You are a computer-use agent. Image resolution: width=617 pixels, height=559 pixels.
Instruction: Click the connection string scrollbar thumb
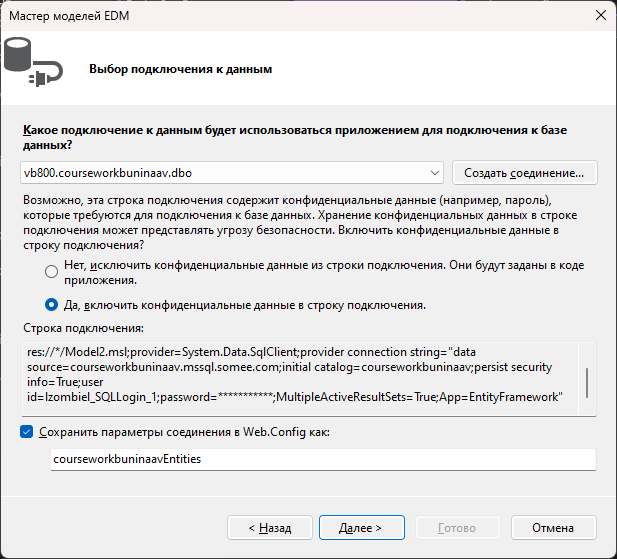(587, 383)
